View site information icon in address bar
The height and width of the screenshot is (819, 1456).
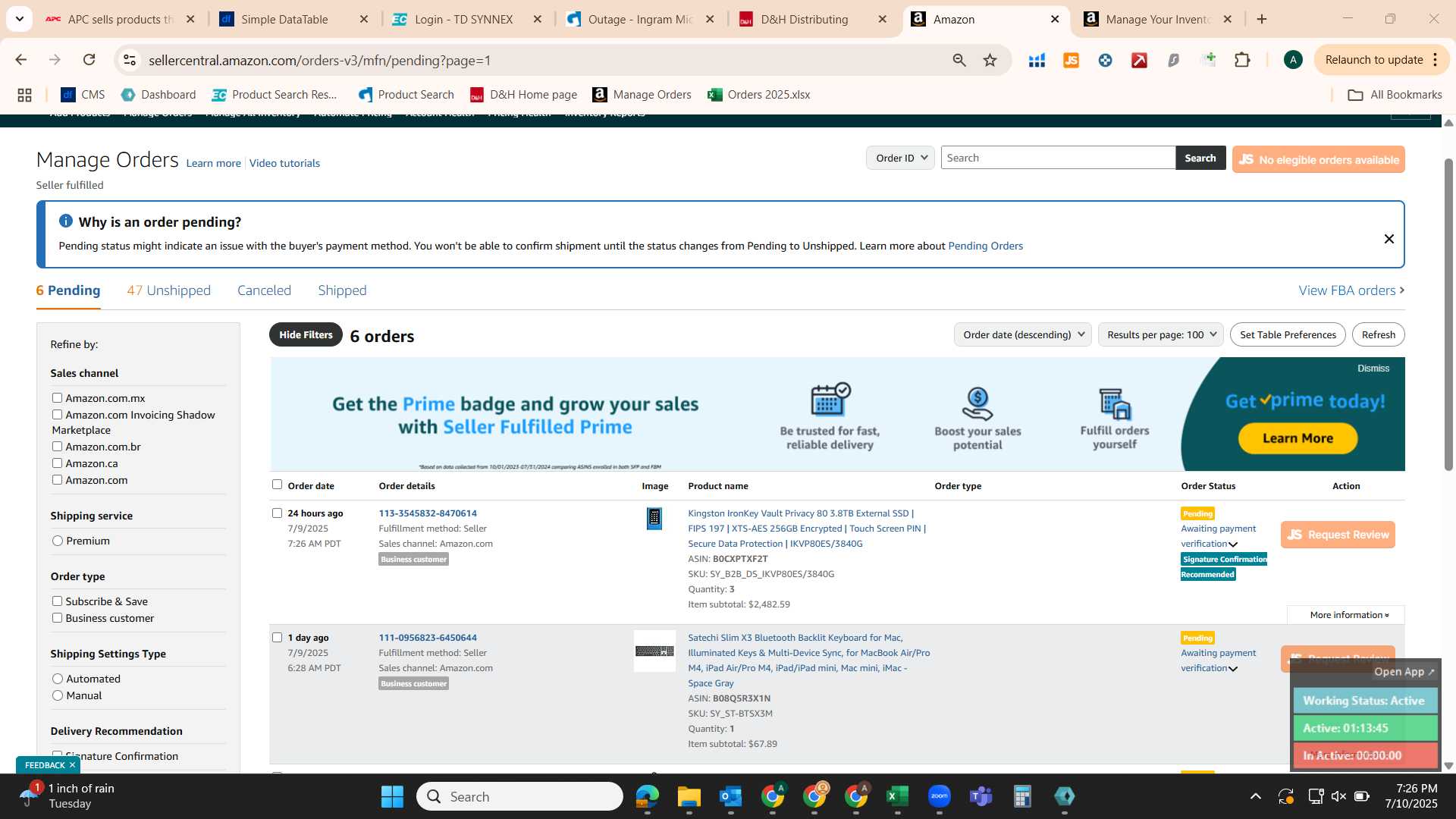[x=130, y=60]
